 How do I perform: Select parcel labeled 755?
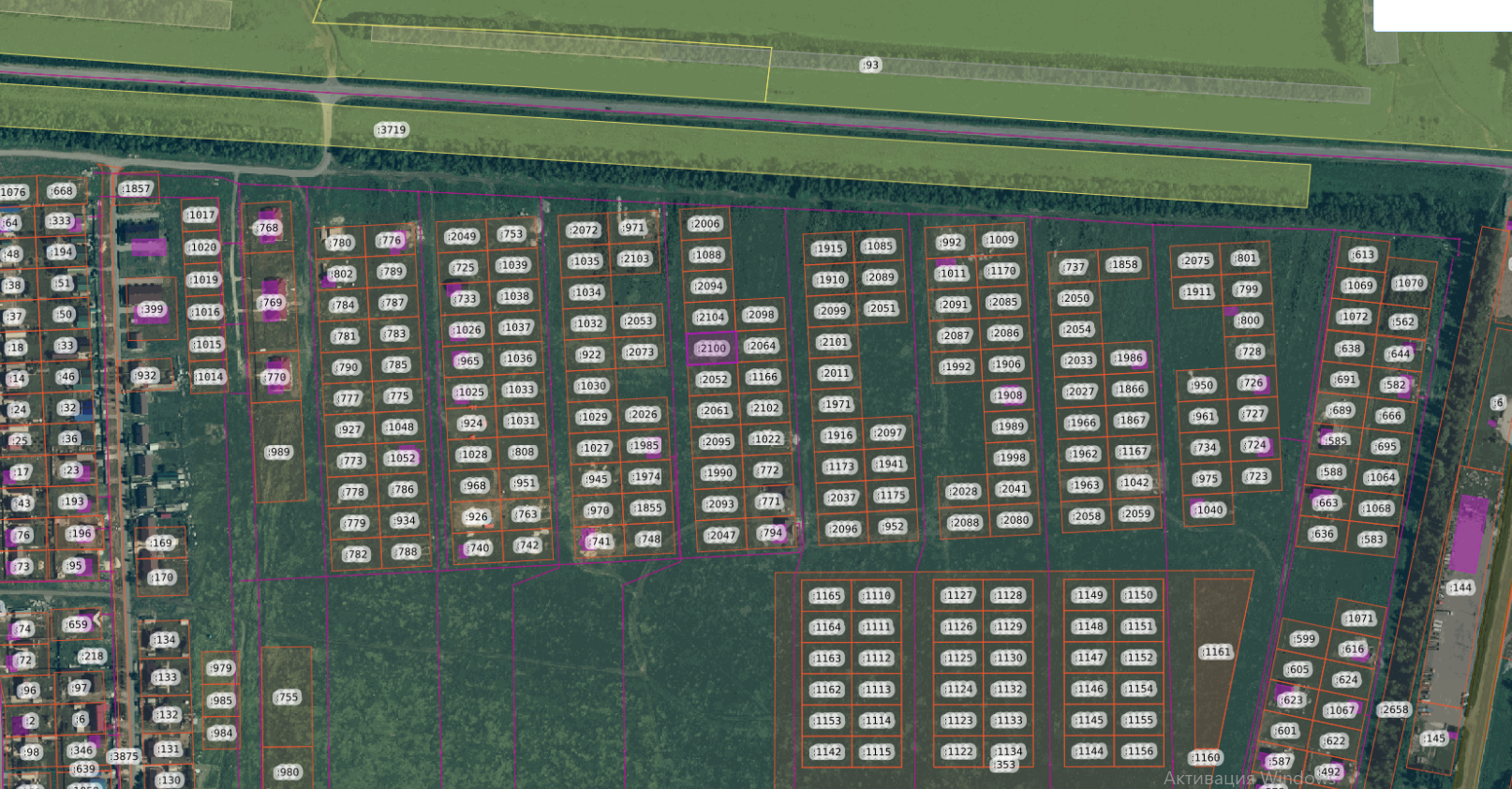coord(287,697)
